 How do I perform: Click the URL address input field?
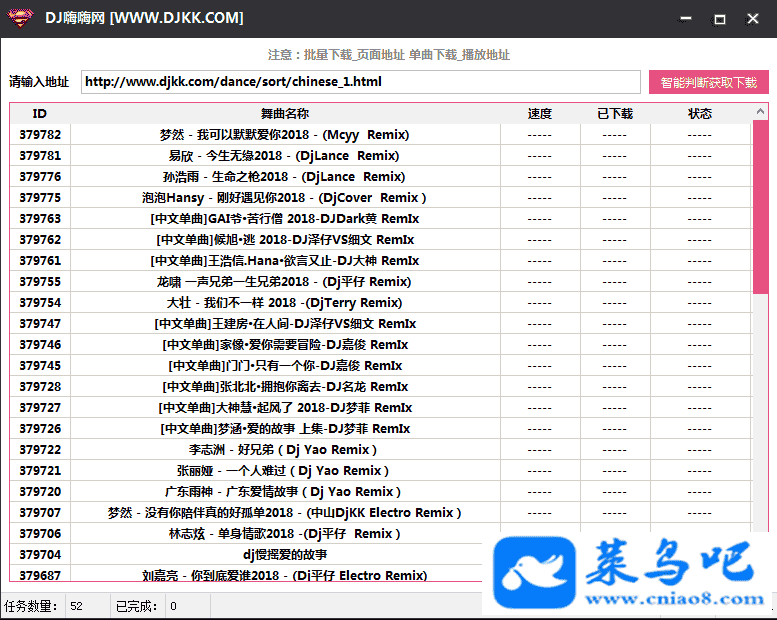tap(360, 82)
